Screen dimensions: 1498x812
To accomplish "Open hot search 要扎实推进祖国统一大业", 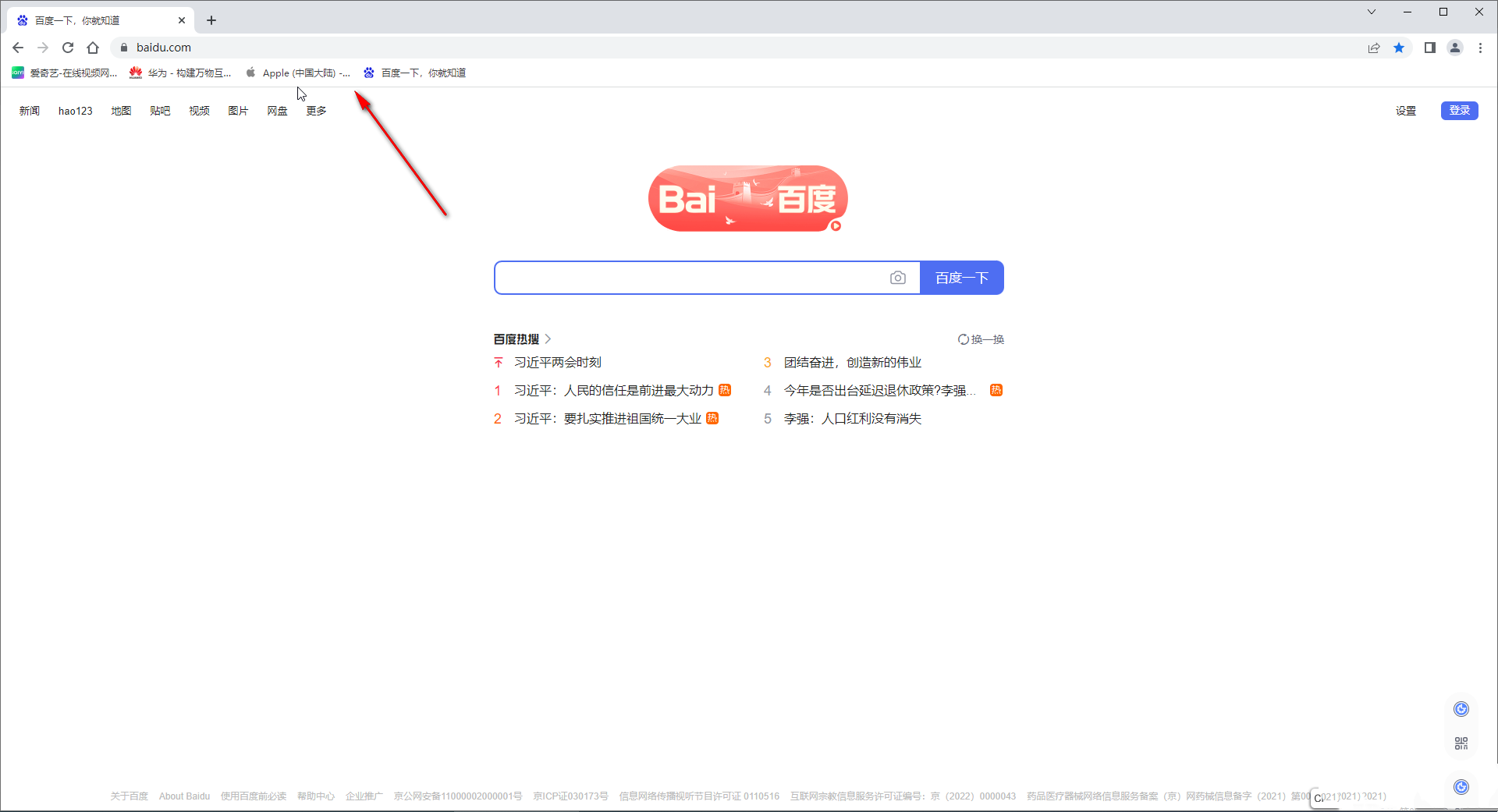I will point(607,418).
